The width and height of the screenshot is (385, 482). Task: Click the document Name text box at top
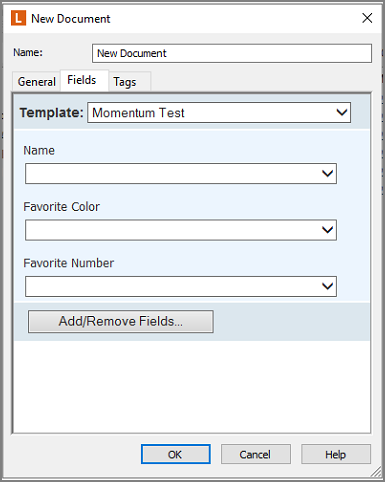coord(232,53)
